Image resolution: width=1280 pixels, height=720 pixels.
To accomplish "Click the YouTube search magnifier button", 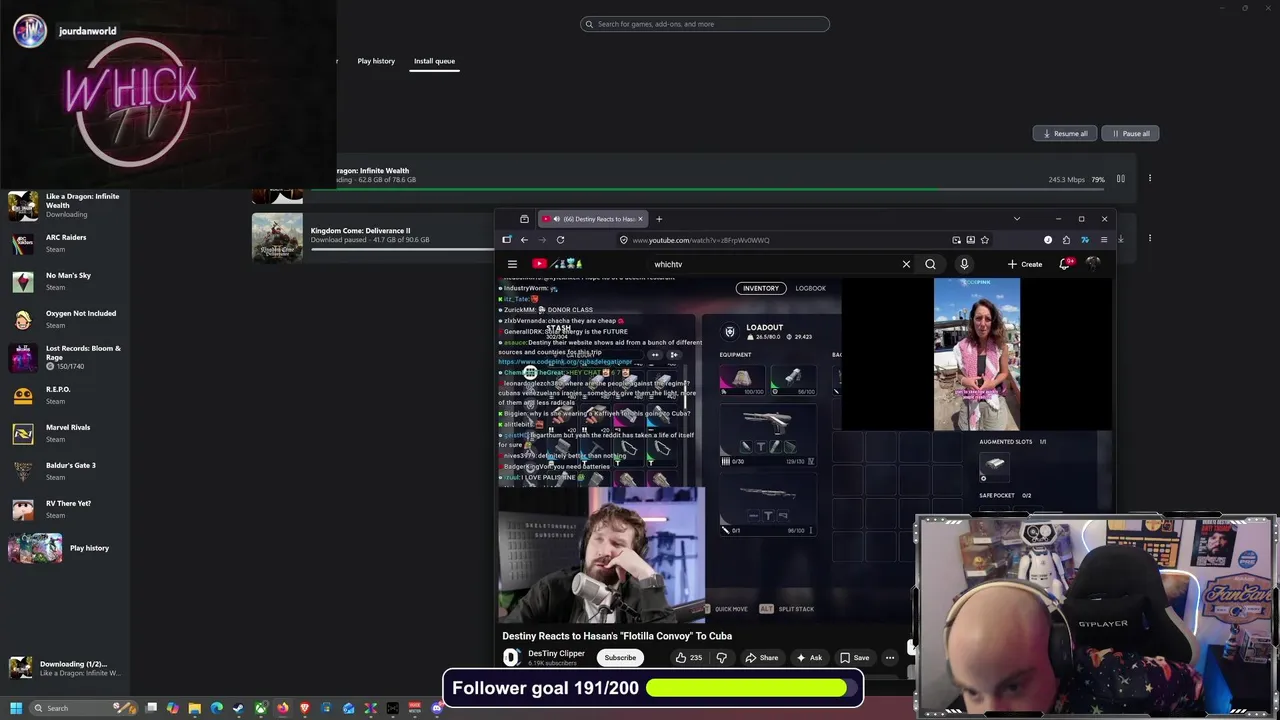I will point(930,264).
